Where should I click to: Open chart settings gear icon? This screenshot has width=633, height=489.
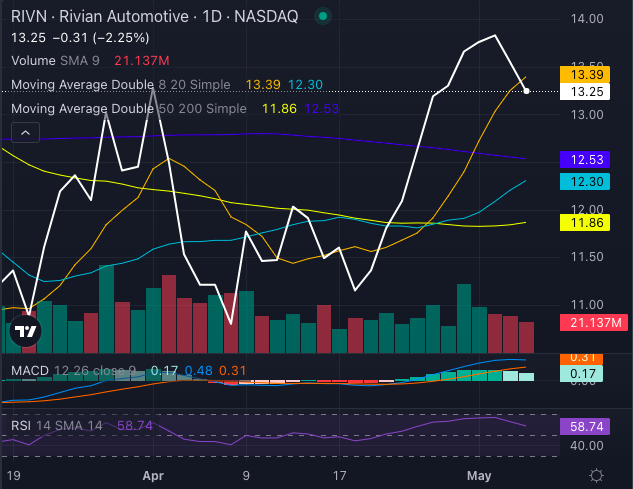tap(596, 475)
